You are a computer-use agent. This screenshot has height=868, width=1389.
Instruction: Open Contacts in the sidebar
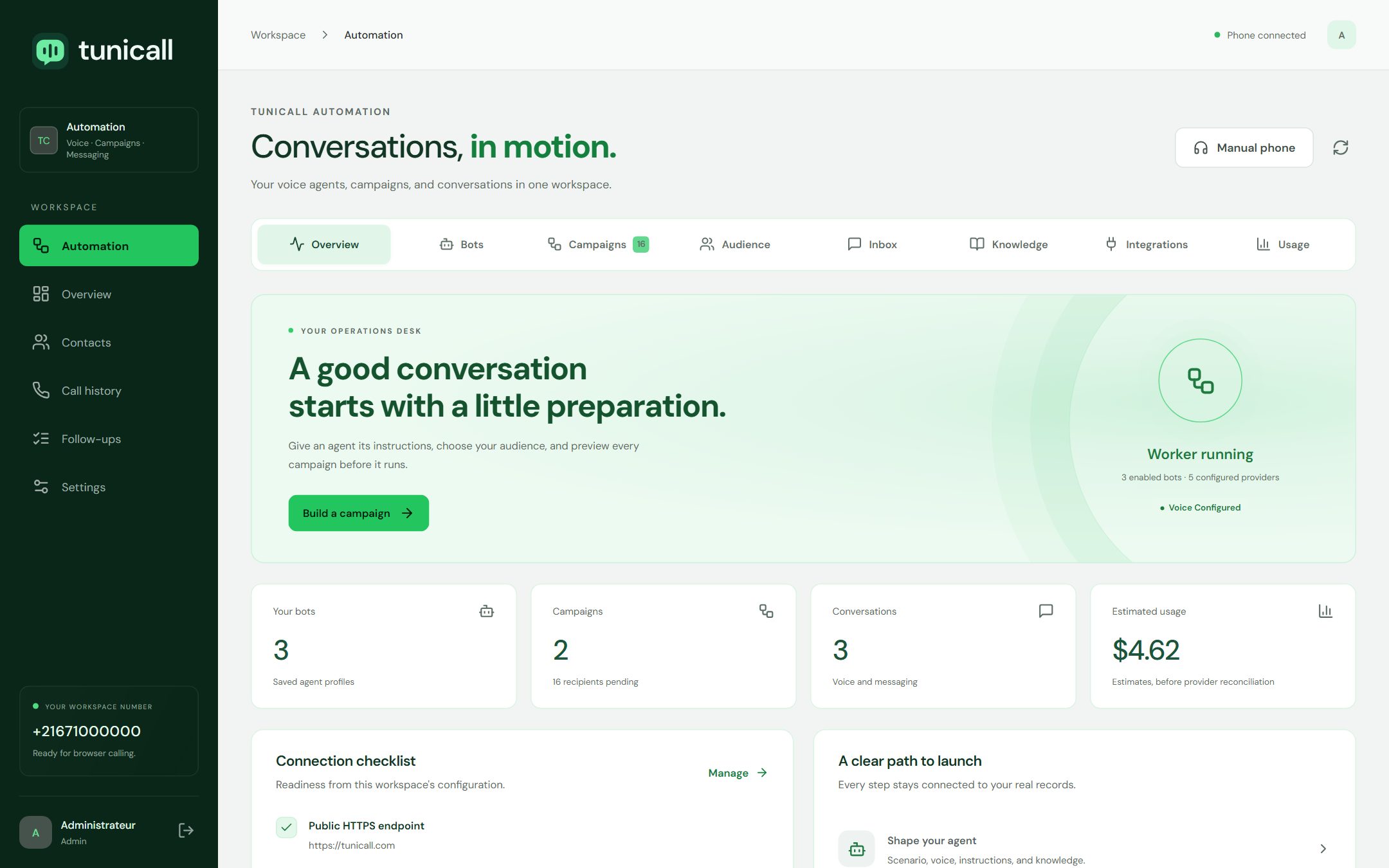109,342
